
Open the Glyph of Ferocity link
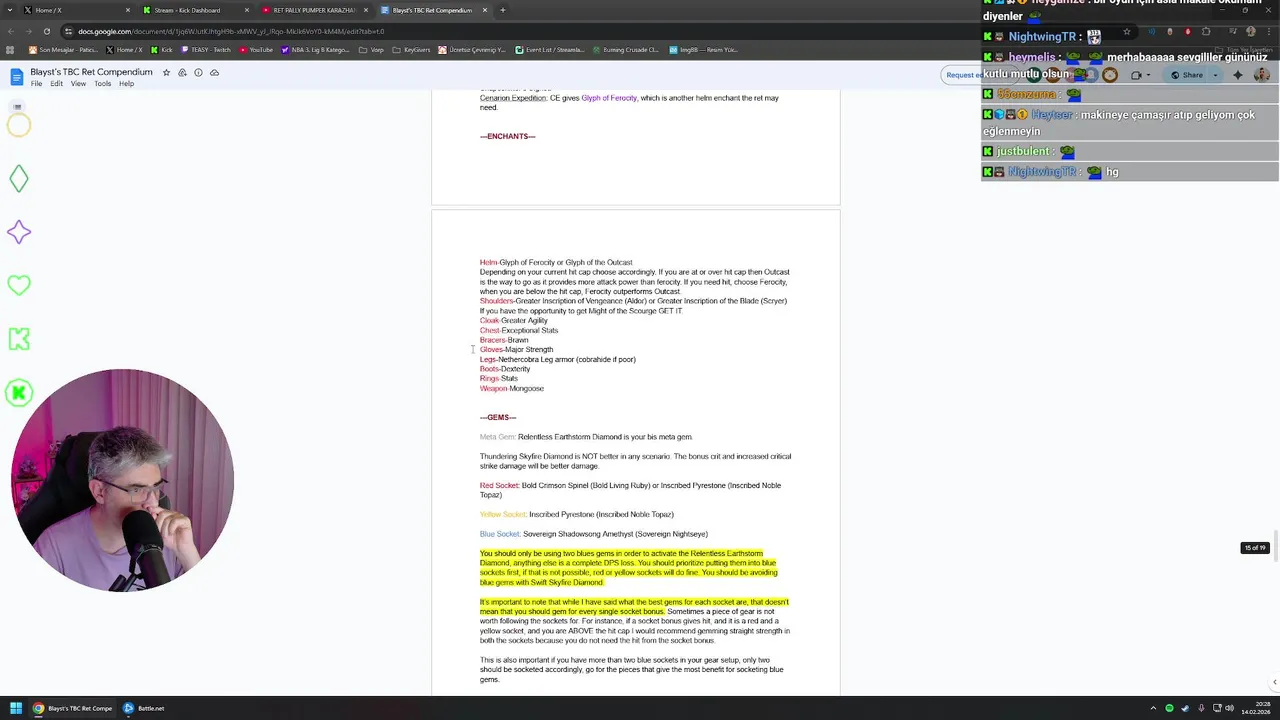(x=608, y=98)
